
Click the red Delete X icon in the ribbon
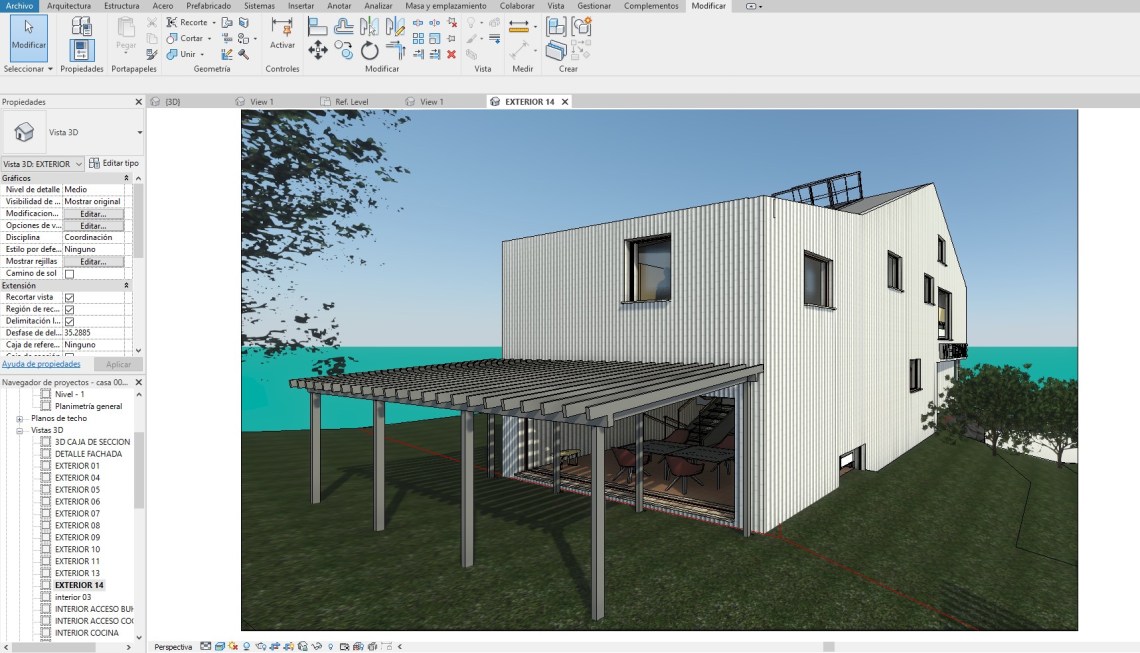tap(451, 54)
